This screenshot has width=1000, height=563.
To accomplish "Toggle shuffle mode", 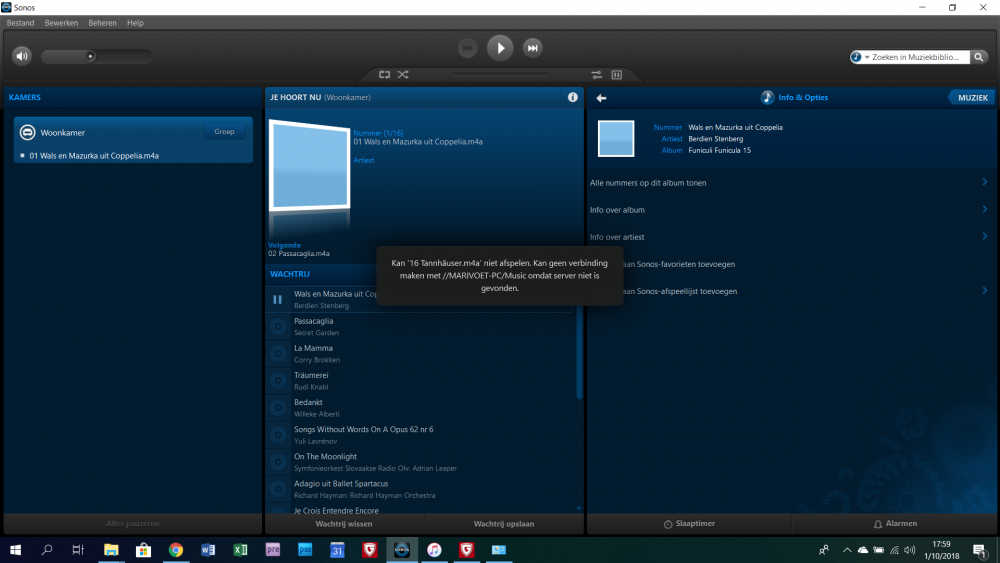I will [403, 74].
